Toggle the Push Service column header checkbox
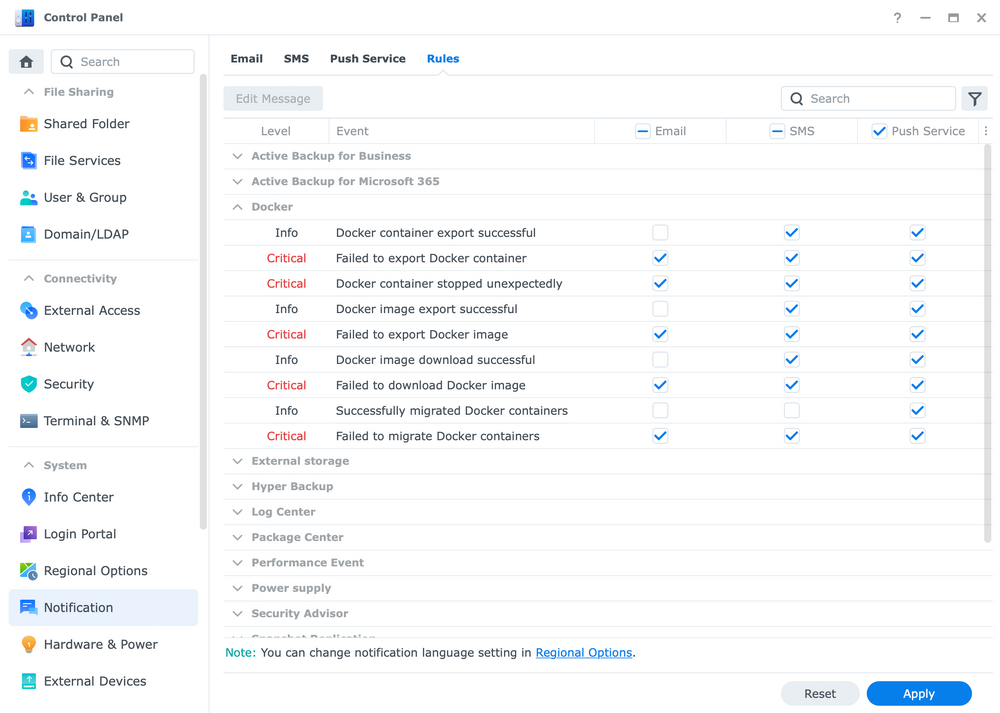1000x713 pixels. tap(879, 131)
